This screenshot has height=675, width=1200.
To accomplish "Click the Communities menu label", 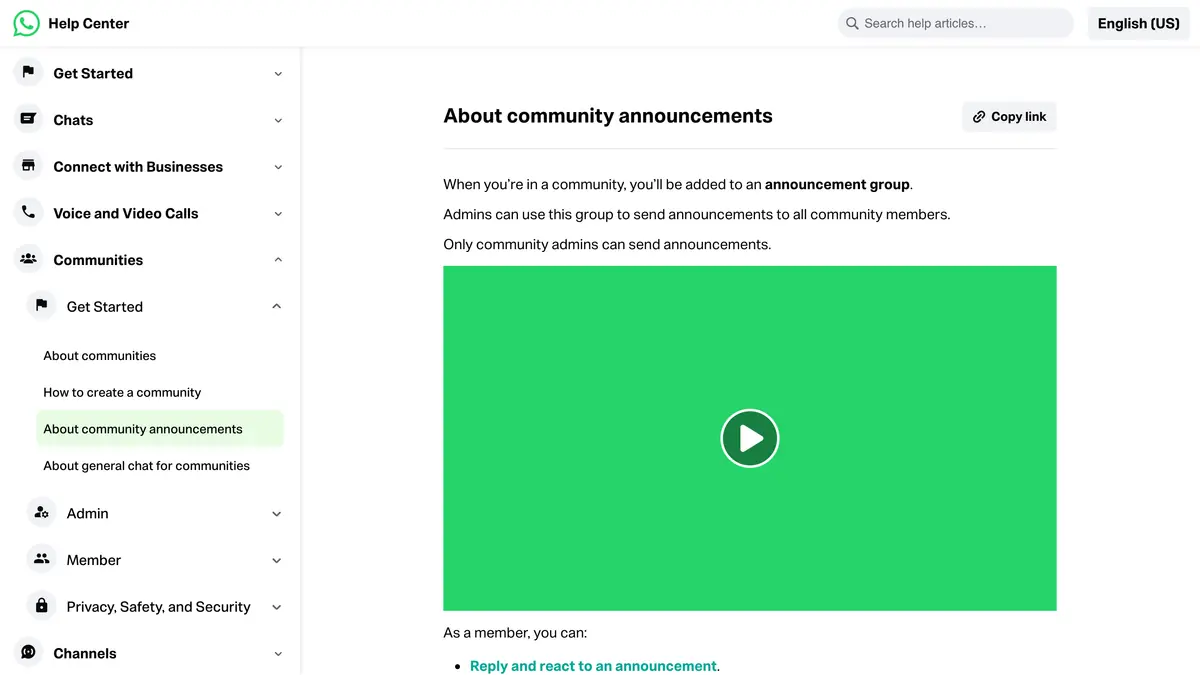I will [x=98, y=260].
